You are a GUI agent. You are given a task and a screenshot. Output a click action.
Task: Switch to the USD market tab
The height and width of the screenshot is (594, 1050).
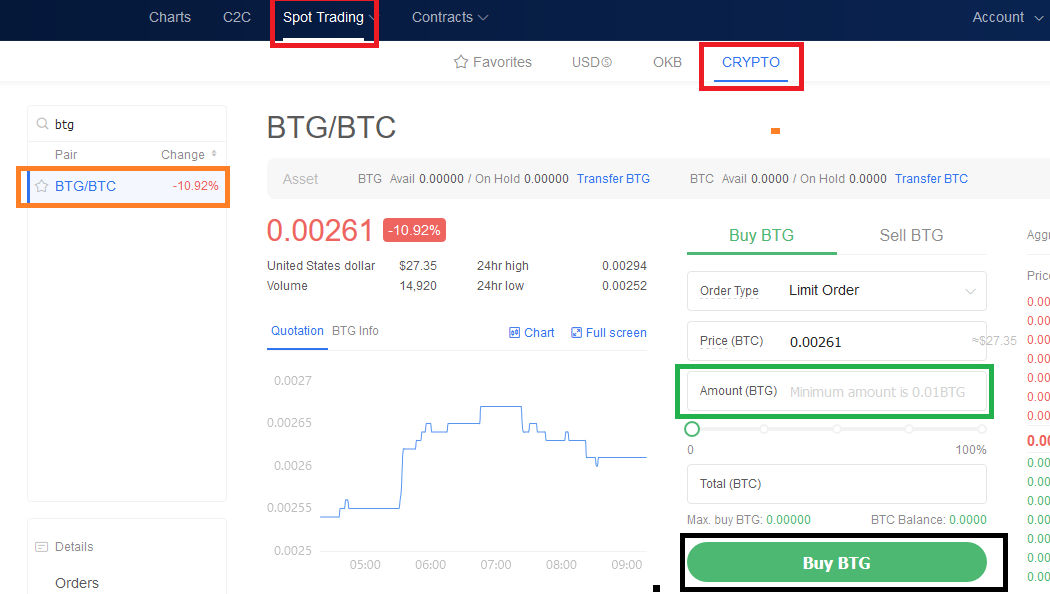coord(592,62)
